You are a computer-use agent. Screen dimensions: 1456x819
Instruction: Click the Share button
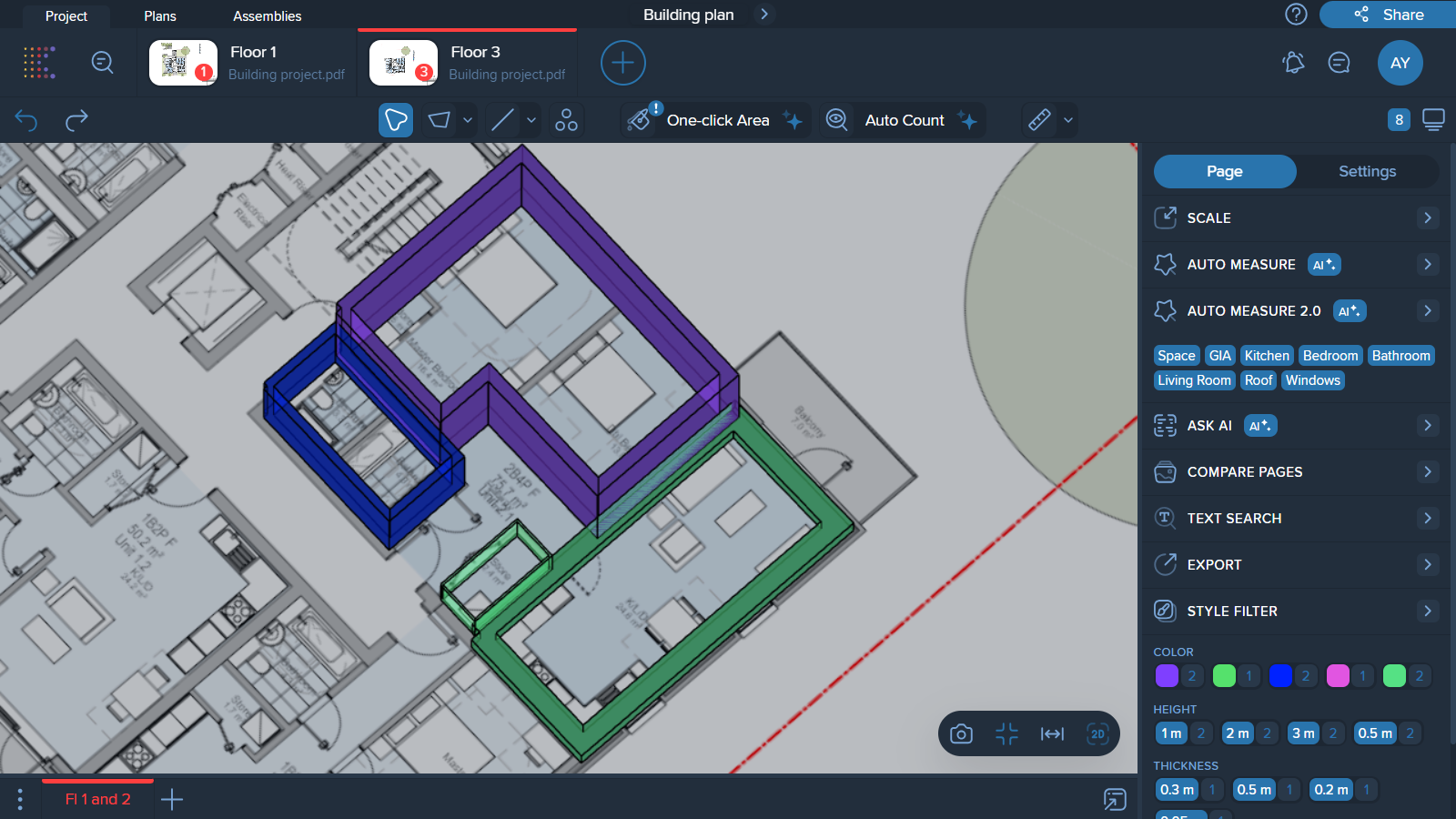(1388, 15)
